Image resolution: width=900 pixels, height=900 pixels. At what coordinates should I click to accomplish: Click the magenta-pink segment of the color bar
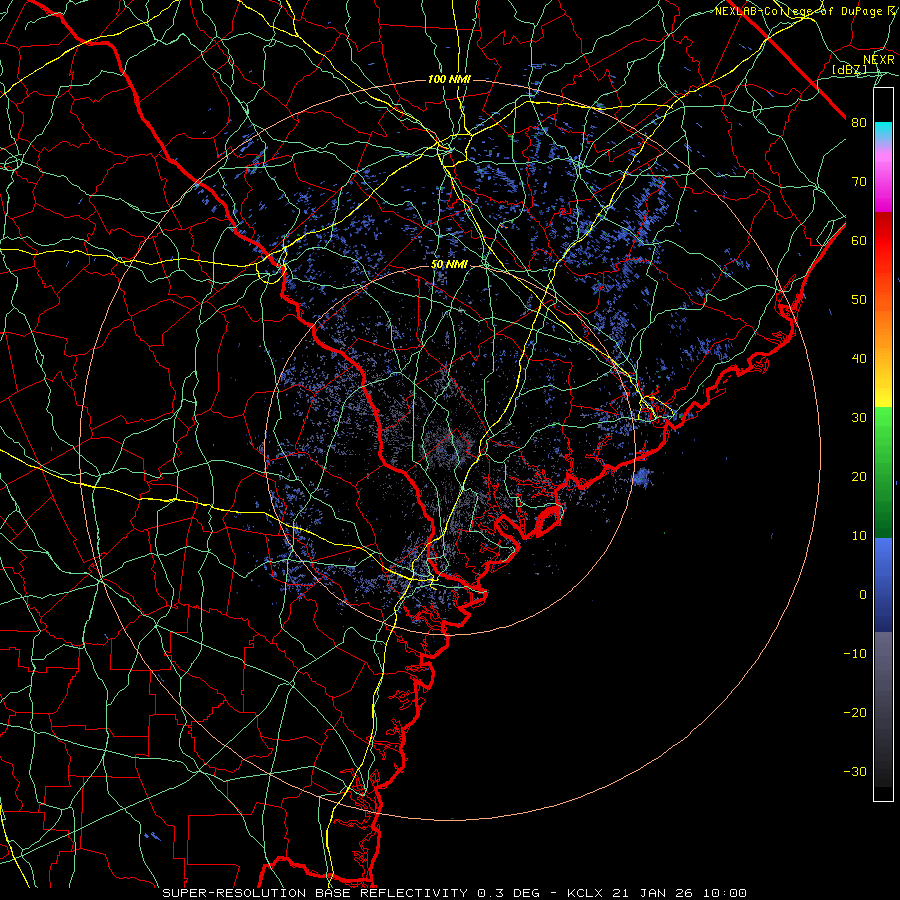pyautogui.click(x=883, y=178)
